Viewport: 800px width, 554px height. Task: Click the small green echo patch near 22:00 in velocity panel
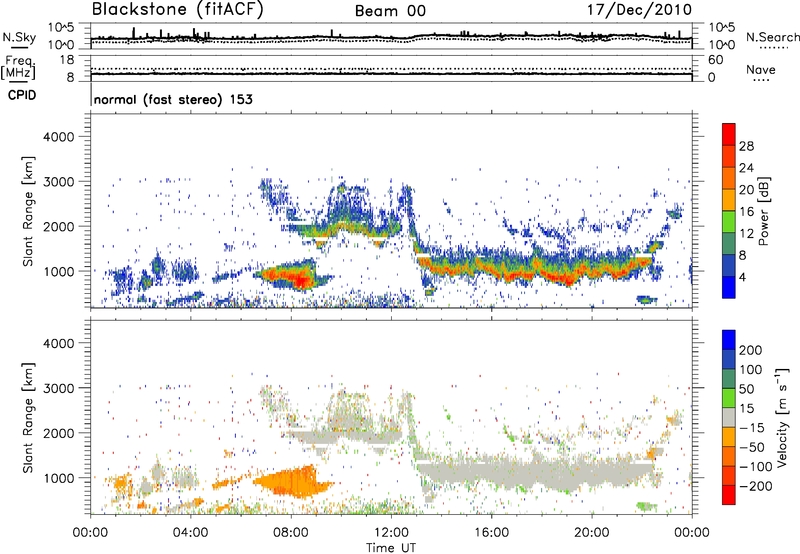[646, 506]
